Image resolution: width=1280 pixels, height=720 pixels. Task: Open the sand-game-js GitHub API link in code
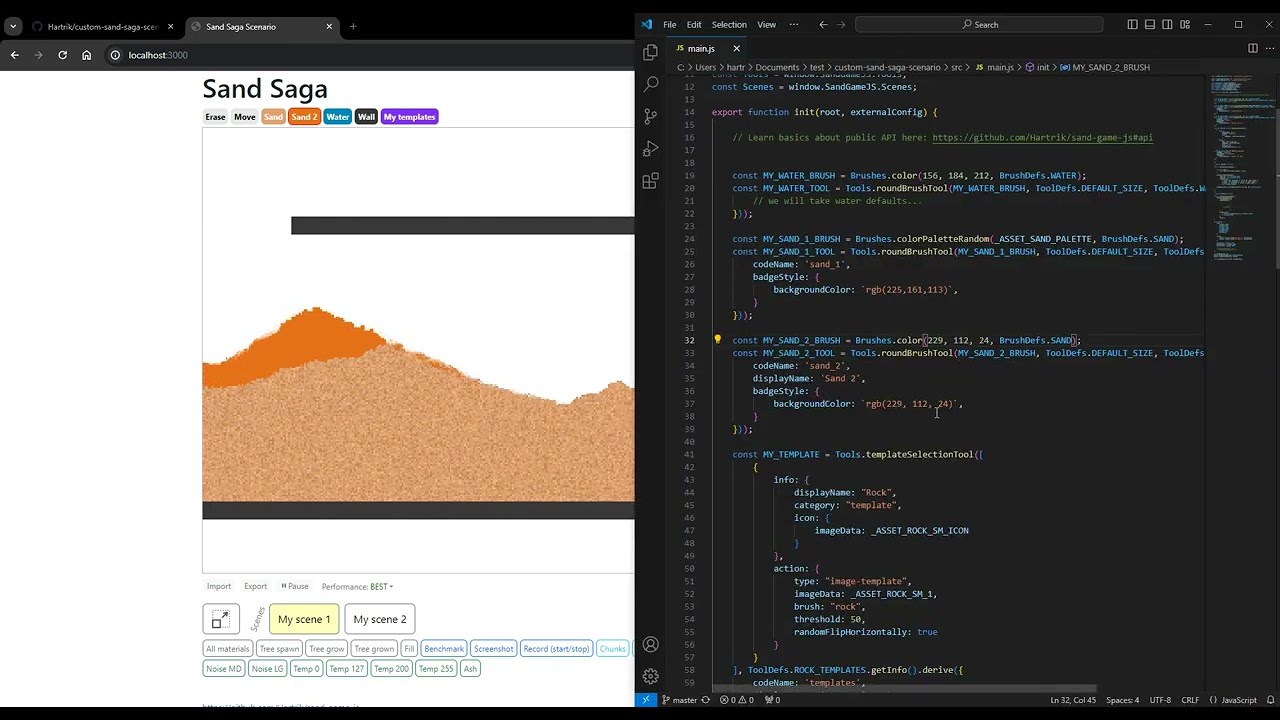(x=1042, y=137)
